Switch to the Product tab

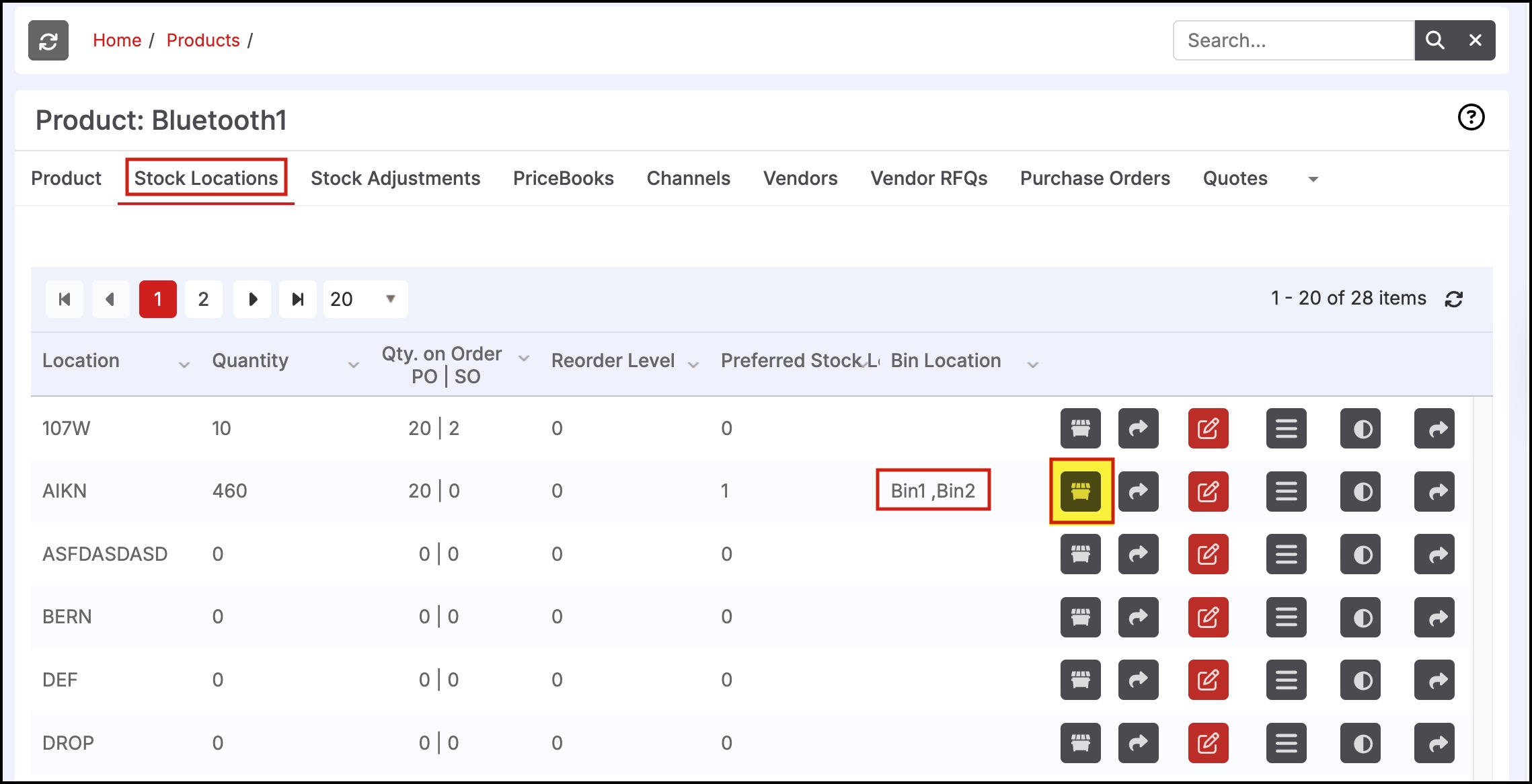tap(66, 178)
